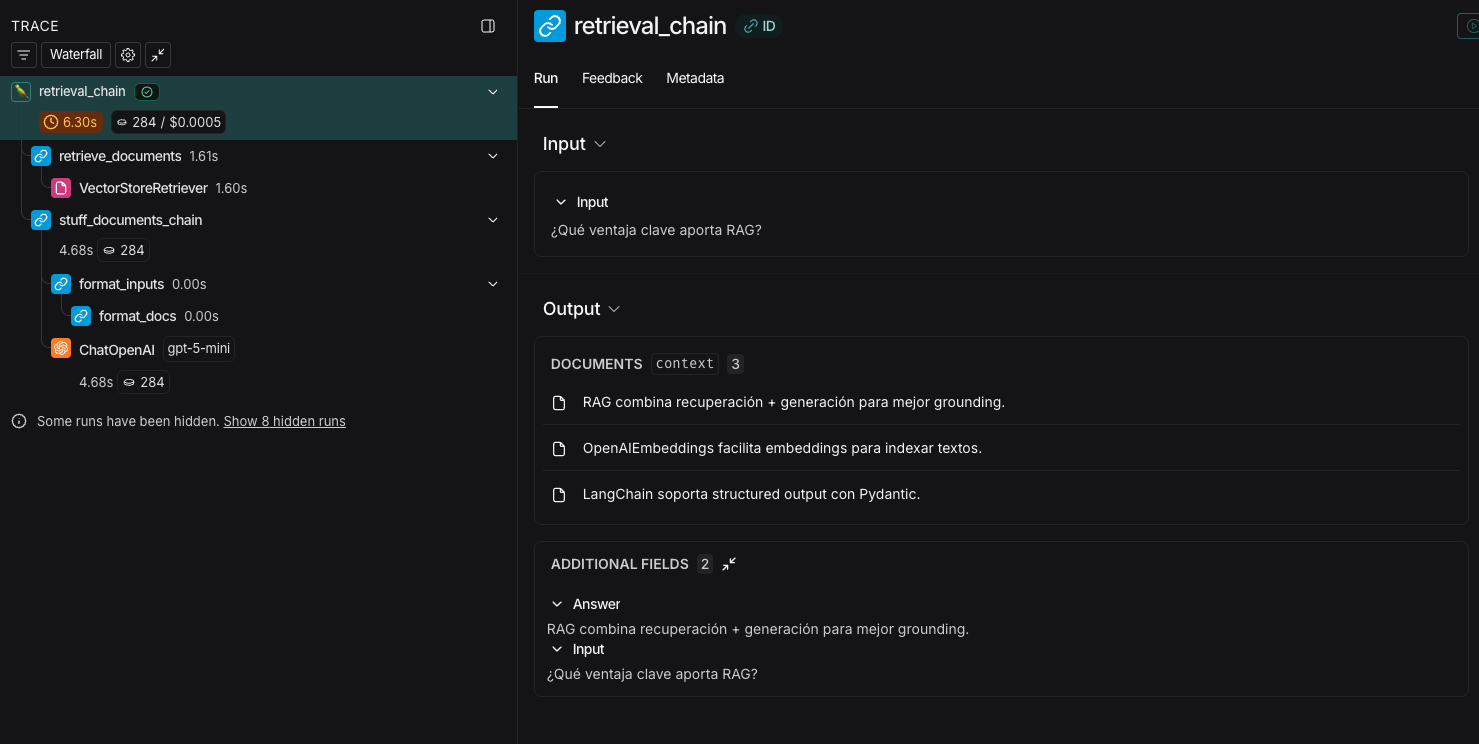This screenshot has height=744, width=1479.
Task: Click the collapse icon beside Additional Fields
Action: [x=729, y=564]
